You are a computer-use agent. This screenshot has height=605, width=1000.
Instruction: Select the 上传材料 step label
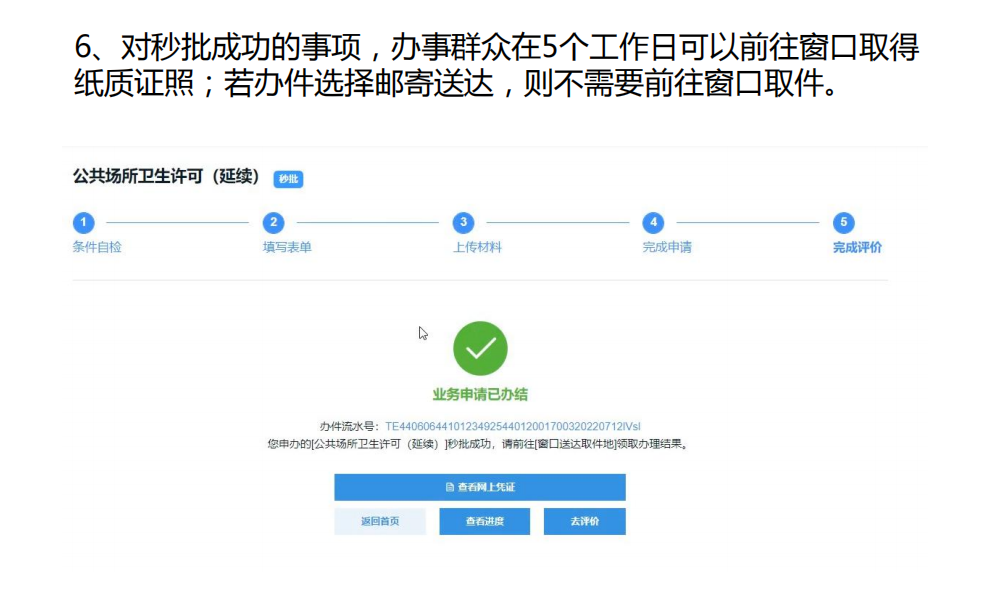[x=477, y=247]
